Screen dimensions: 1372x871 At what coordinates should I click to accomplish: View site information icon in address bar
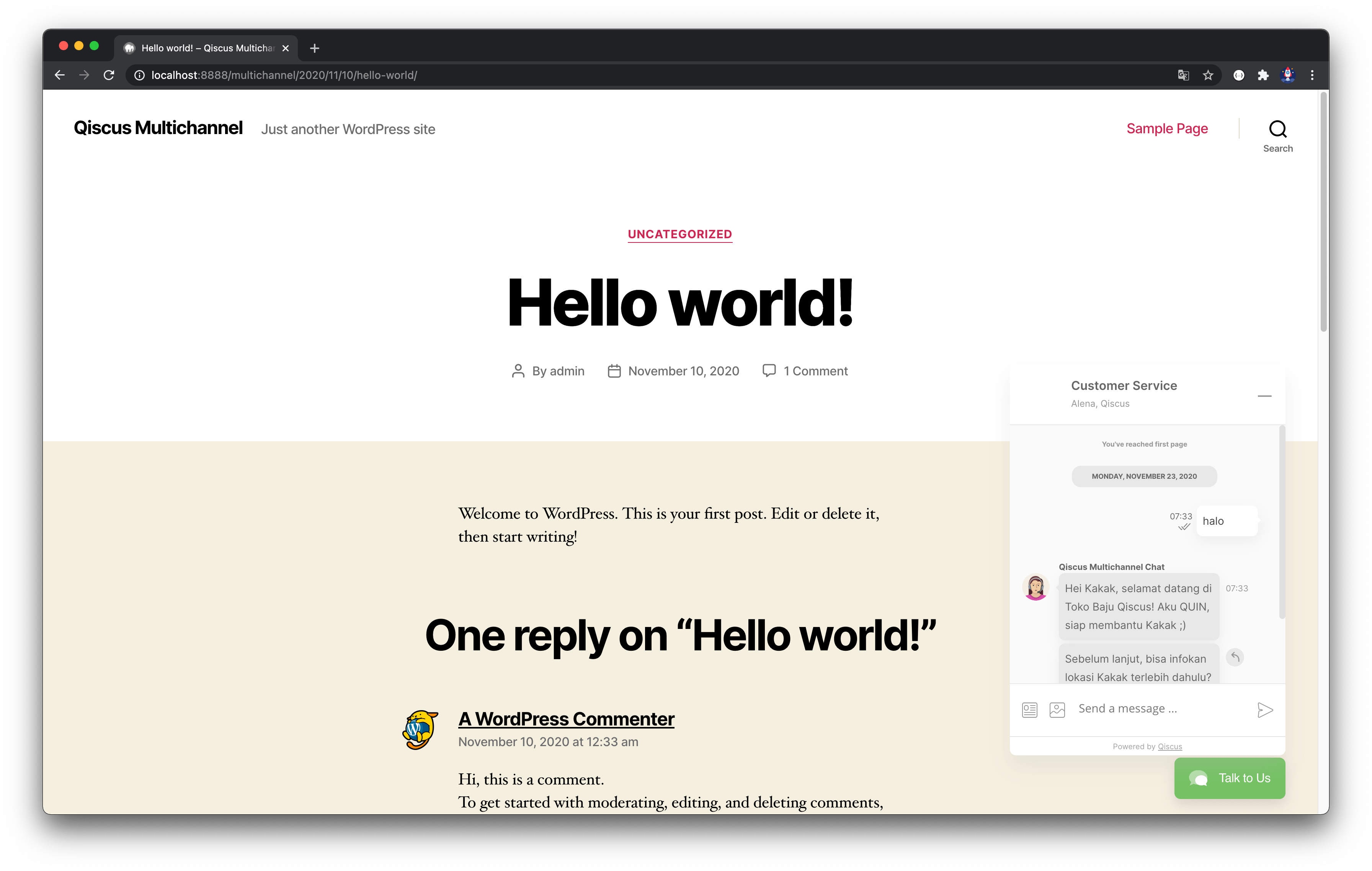point(140,75)
